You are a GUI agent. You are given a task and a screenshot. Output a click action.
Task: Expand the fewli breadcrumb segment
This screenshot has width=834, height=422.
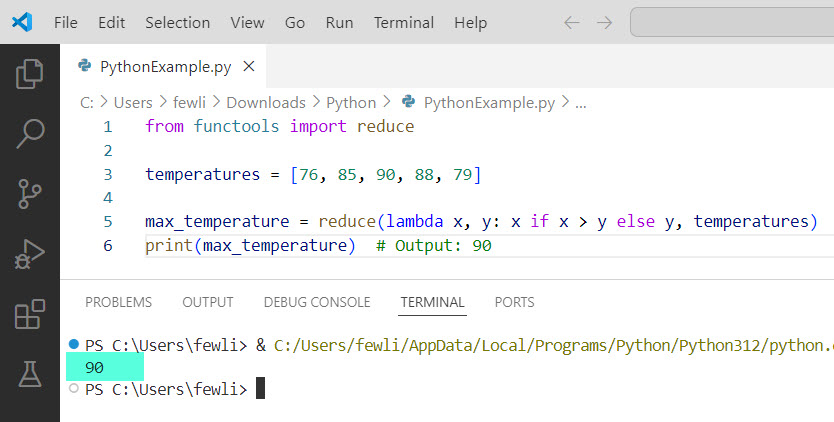click(189, 102)
